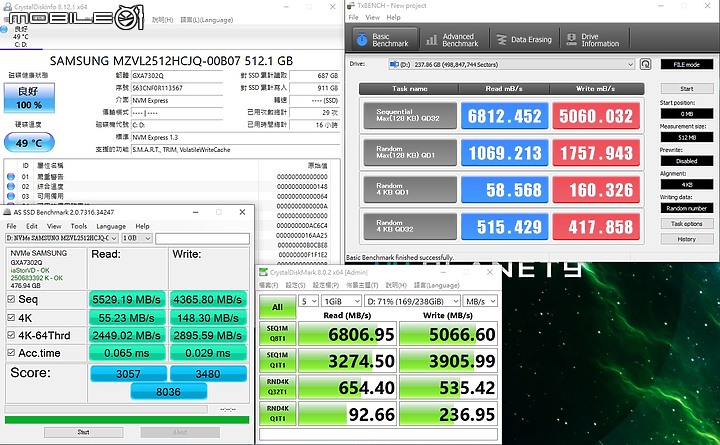720x445 pixels.
Task: Toggle the 4K checkbox in AS SSD
Action: [x=11, y=317]
